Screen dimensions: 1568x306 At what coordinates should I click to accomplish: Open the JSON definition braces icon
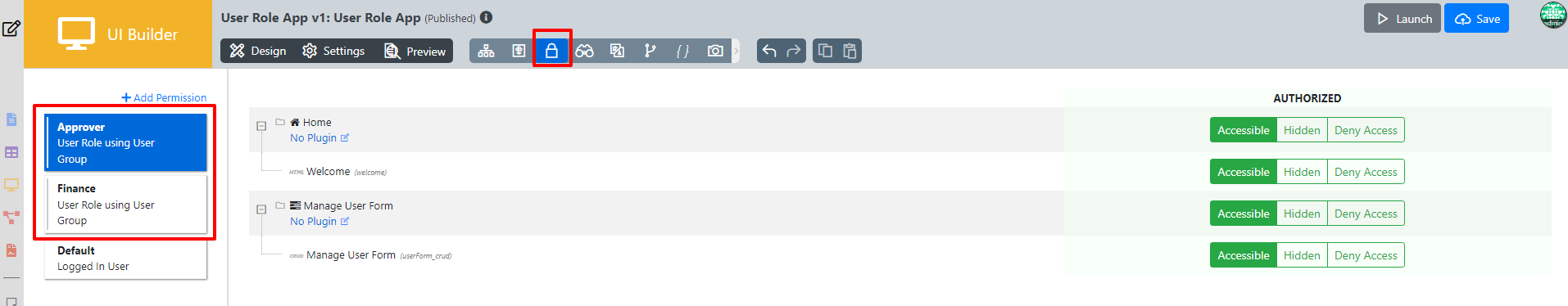tap(682, 51)
